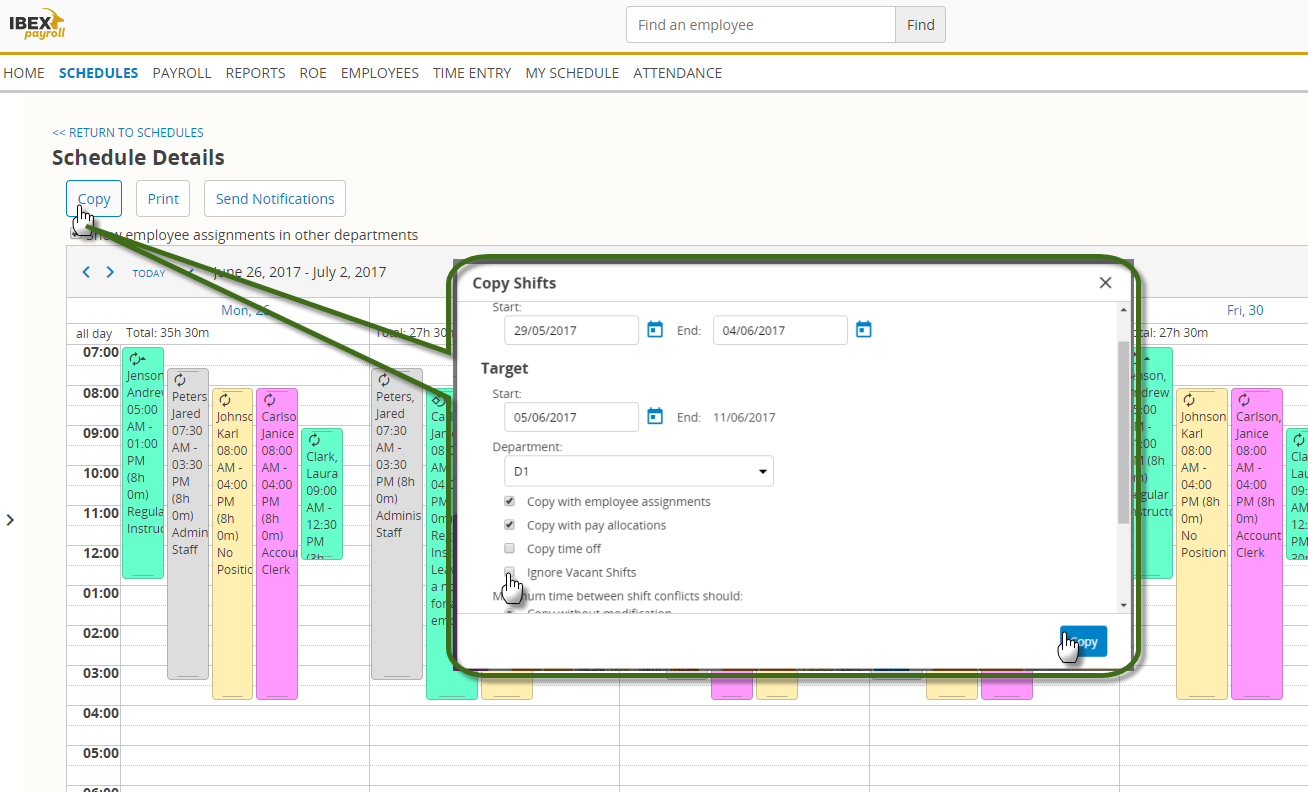Click recurring icon on Johnson Karl Monday shift
Viewport: 1308px width, 792px height.
(224, 400)
